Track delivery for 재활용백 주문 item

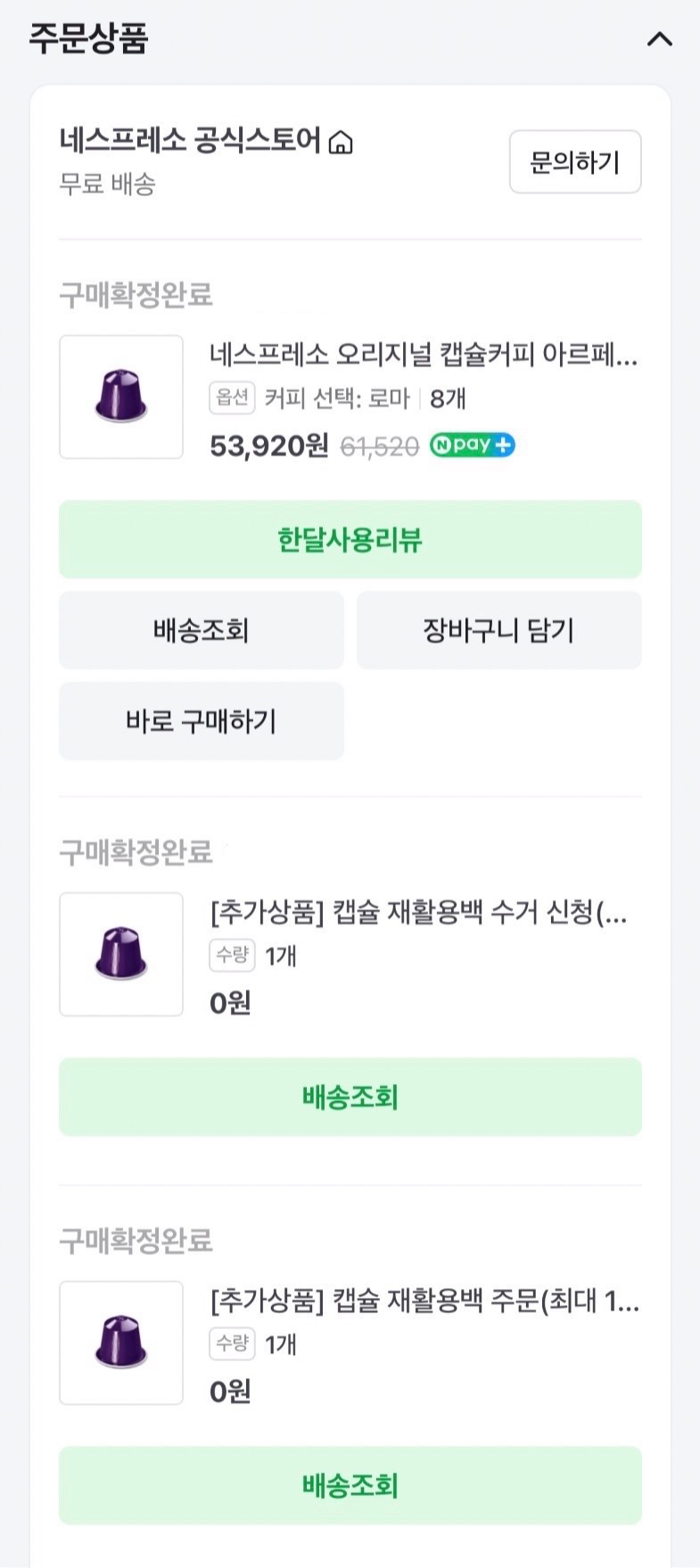(x=350, y=1485)
